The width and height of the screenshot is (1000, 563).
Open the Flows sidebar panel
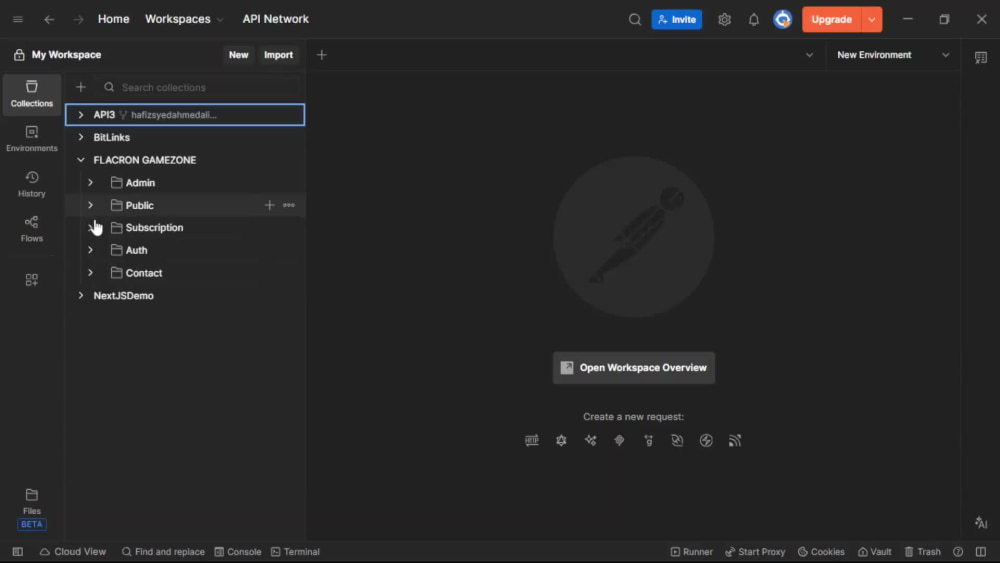pos(32,229)
